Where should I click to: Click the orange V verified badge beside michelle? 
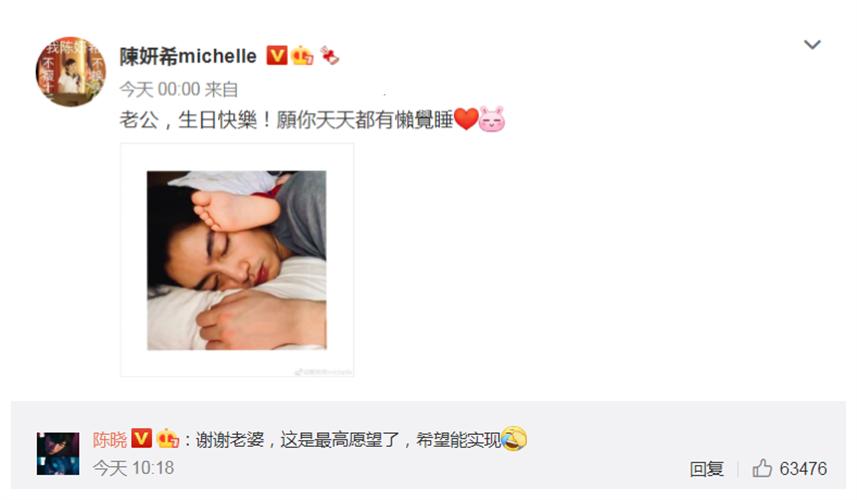277,55
